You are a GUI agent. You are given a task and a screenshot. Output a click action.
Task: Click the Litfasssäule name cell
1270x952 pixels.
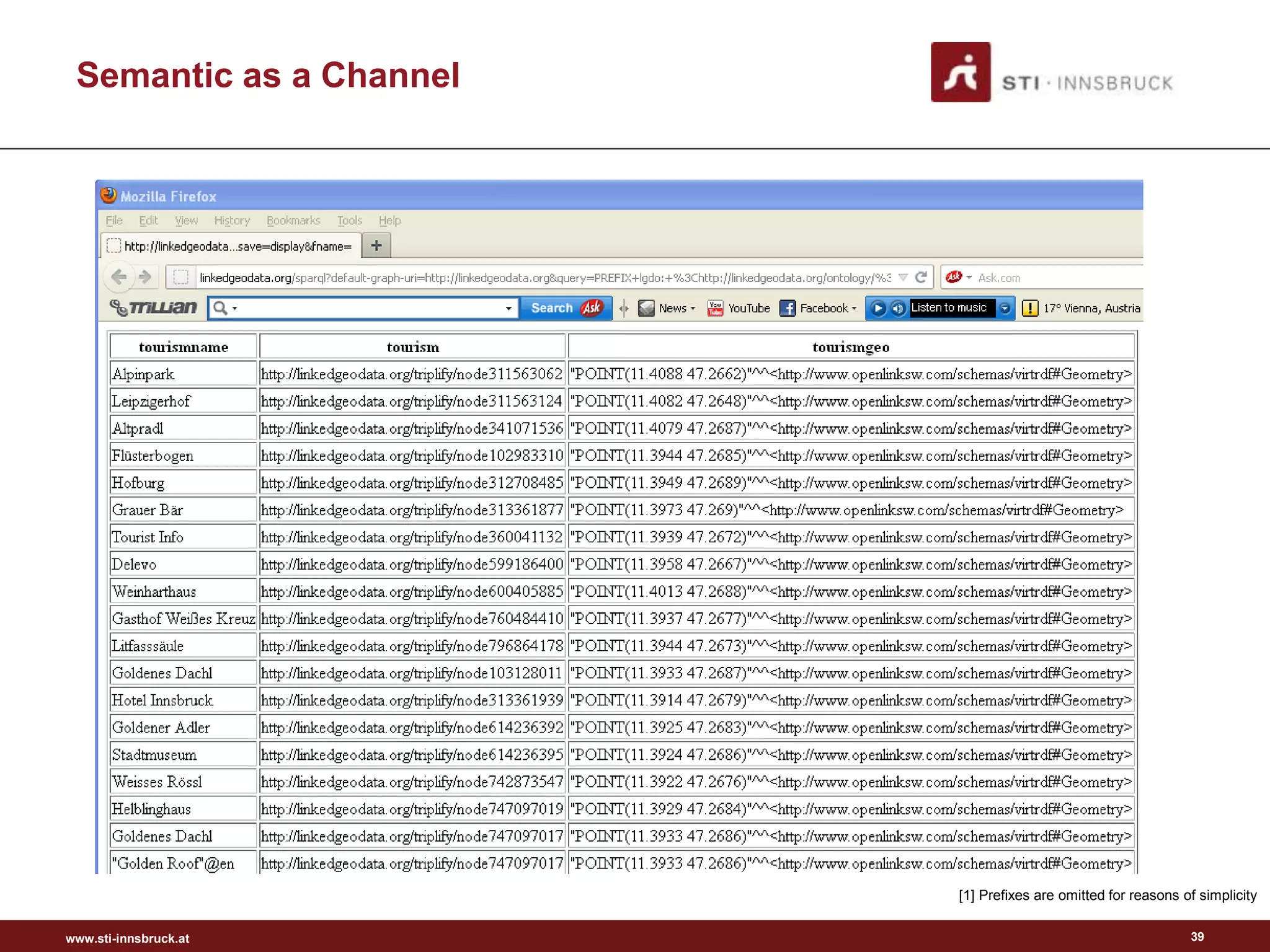pyautogui.click(x=184, y=646)
